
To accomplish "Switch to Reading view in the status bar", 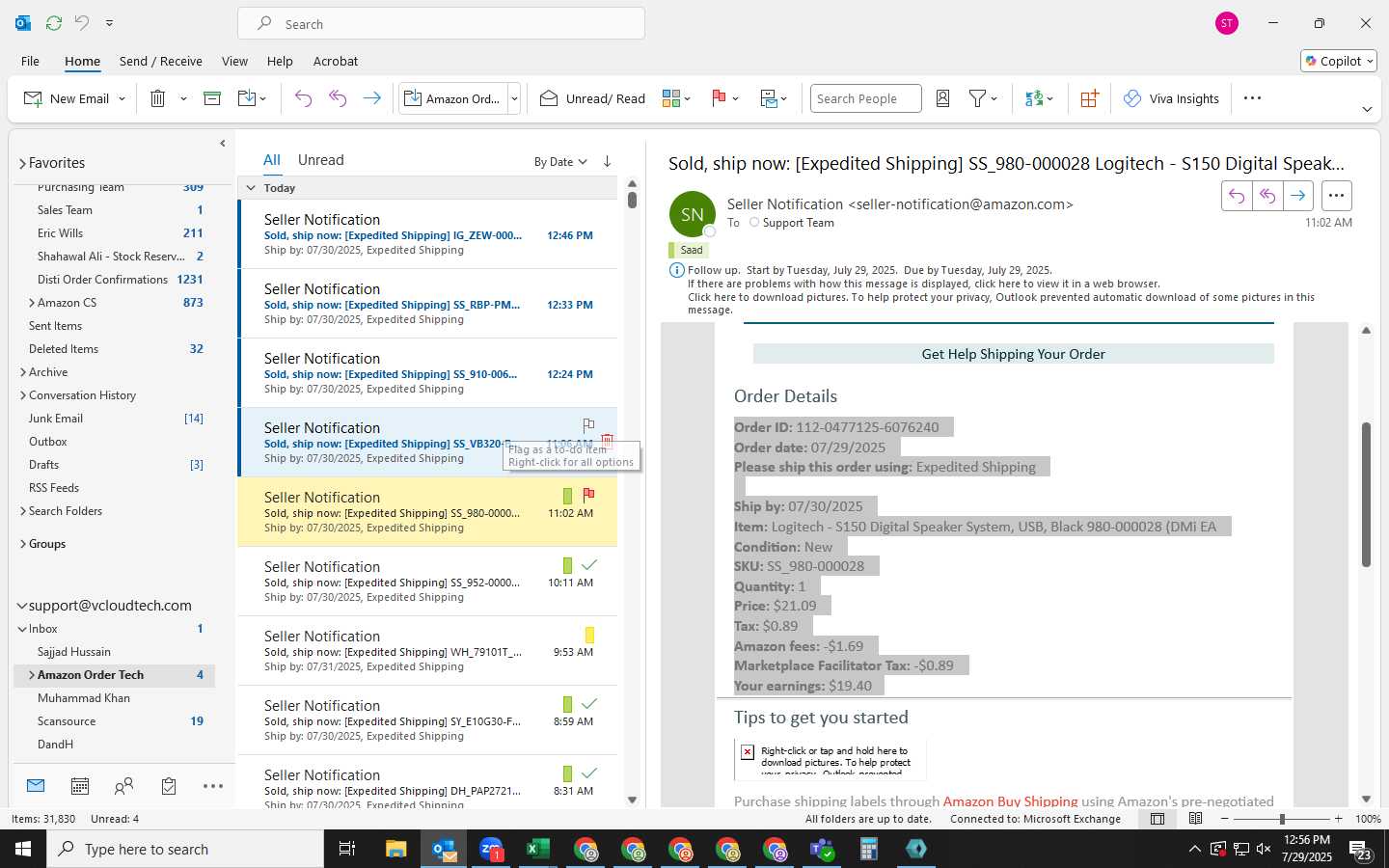I will [1195, 819].
